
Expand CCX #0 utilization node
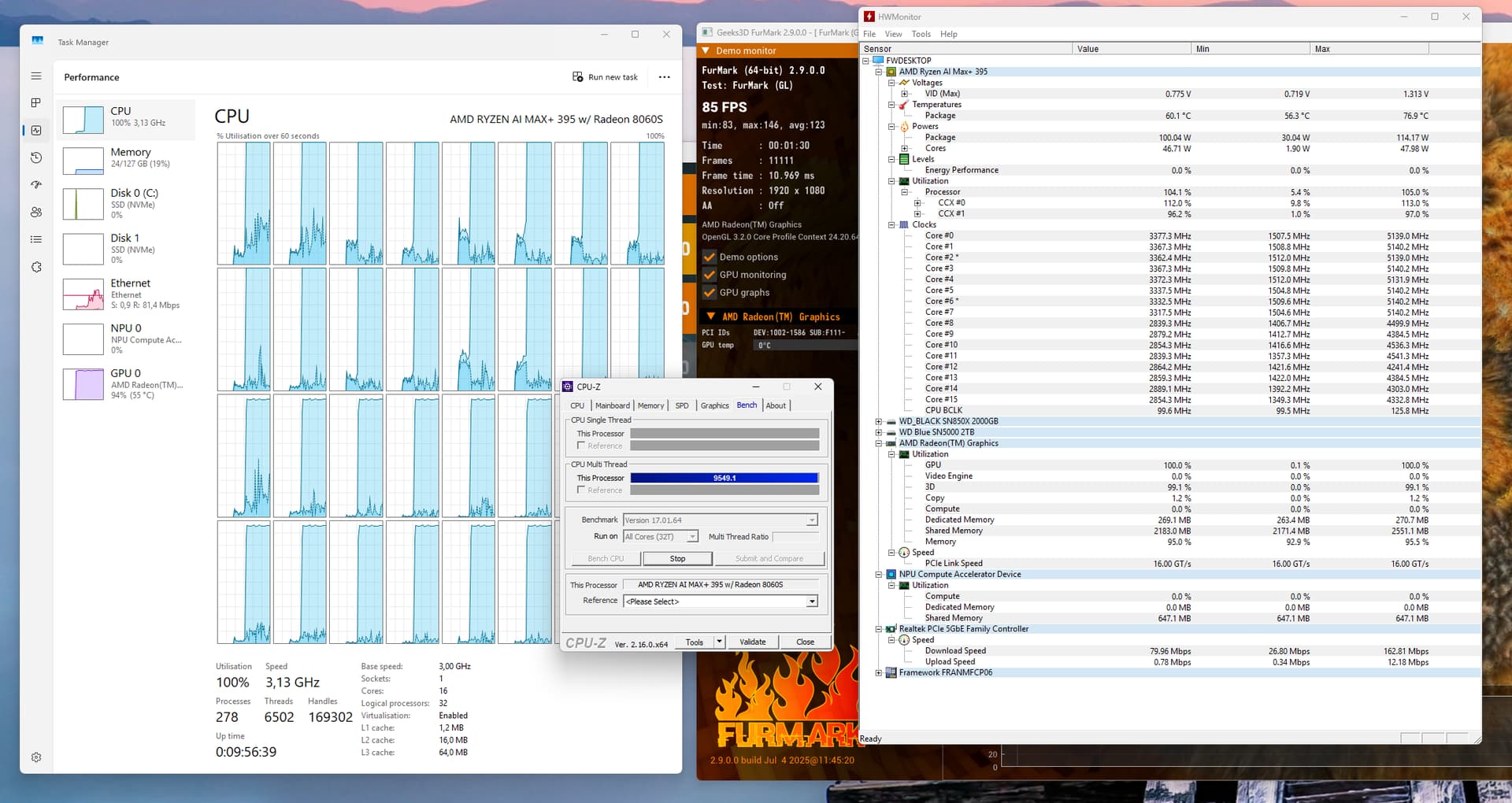tap(917, 203)
